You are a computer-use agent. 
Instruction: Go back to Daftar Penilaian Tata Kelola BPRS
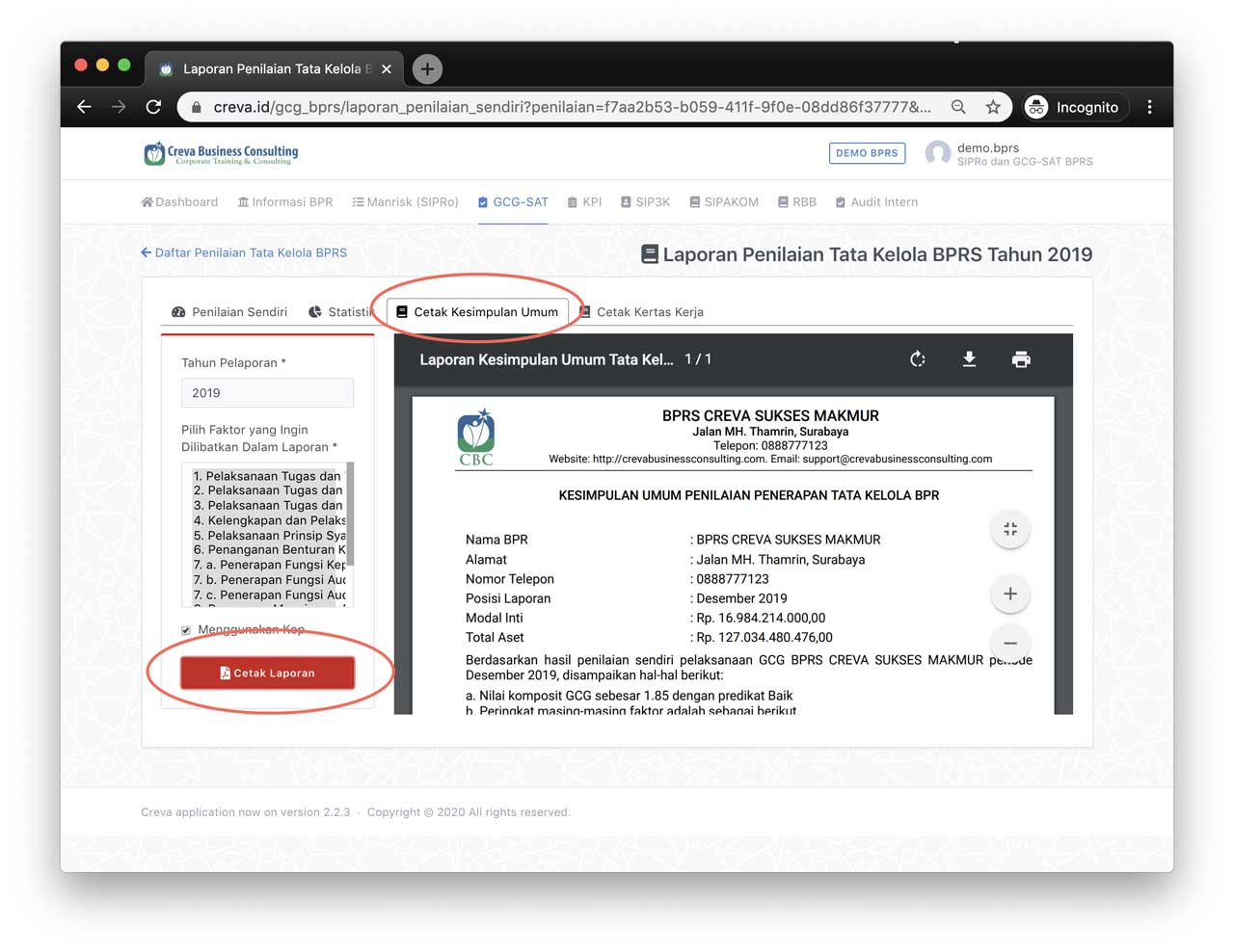244,252
